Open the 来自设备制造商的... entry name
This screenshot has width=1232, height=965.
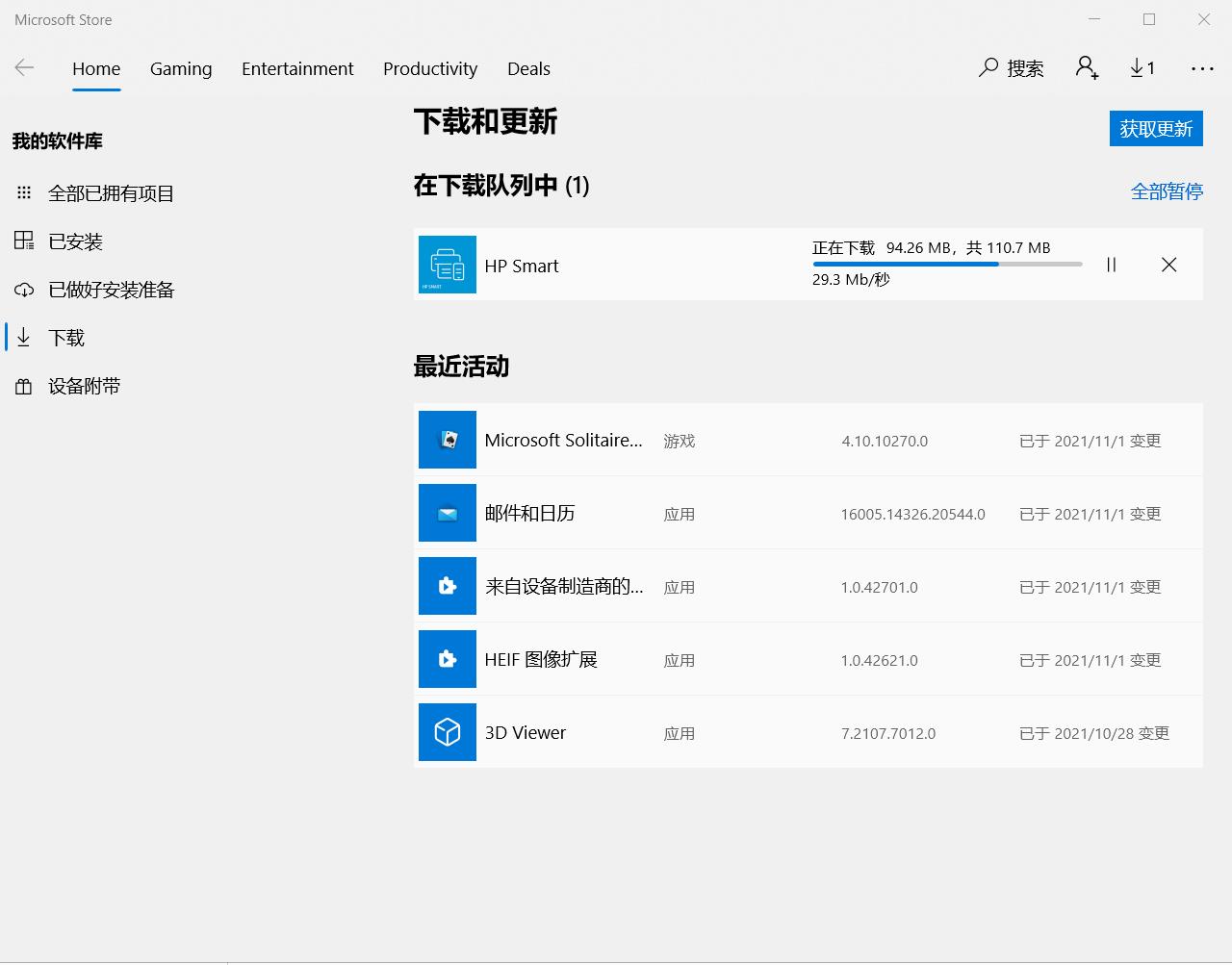[564, 586]
